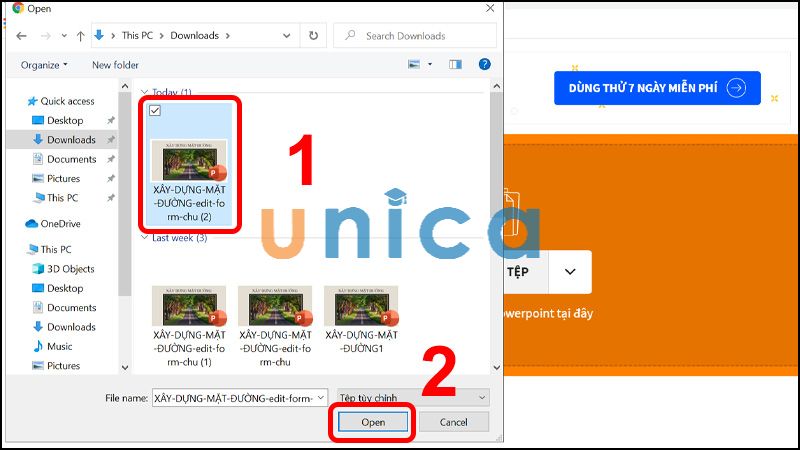Select file XÂY-DỰNG-MẶT-ĐƯỜNG-edit-form-chu (1)
800x450 pixels.
point(189,326)
